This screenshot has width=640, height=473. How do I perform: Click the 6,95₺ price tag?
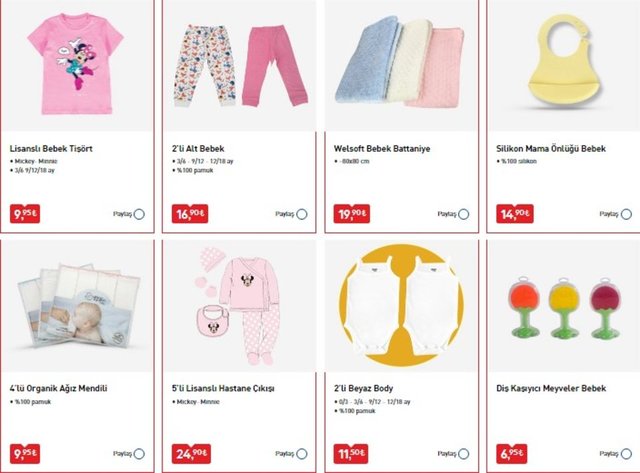[511, 453]
